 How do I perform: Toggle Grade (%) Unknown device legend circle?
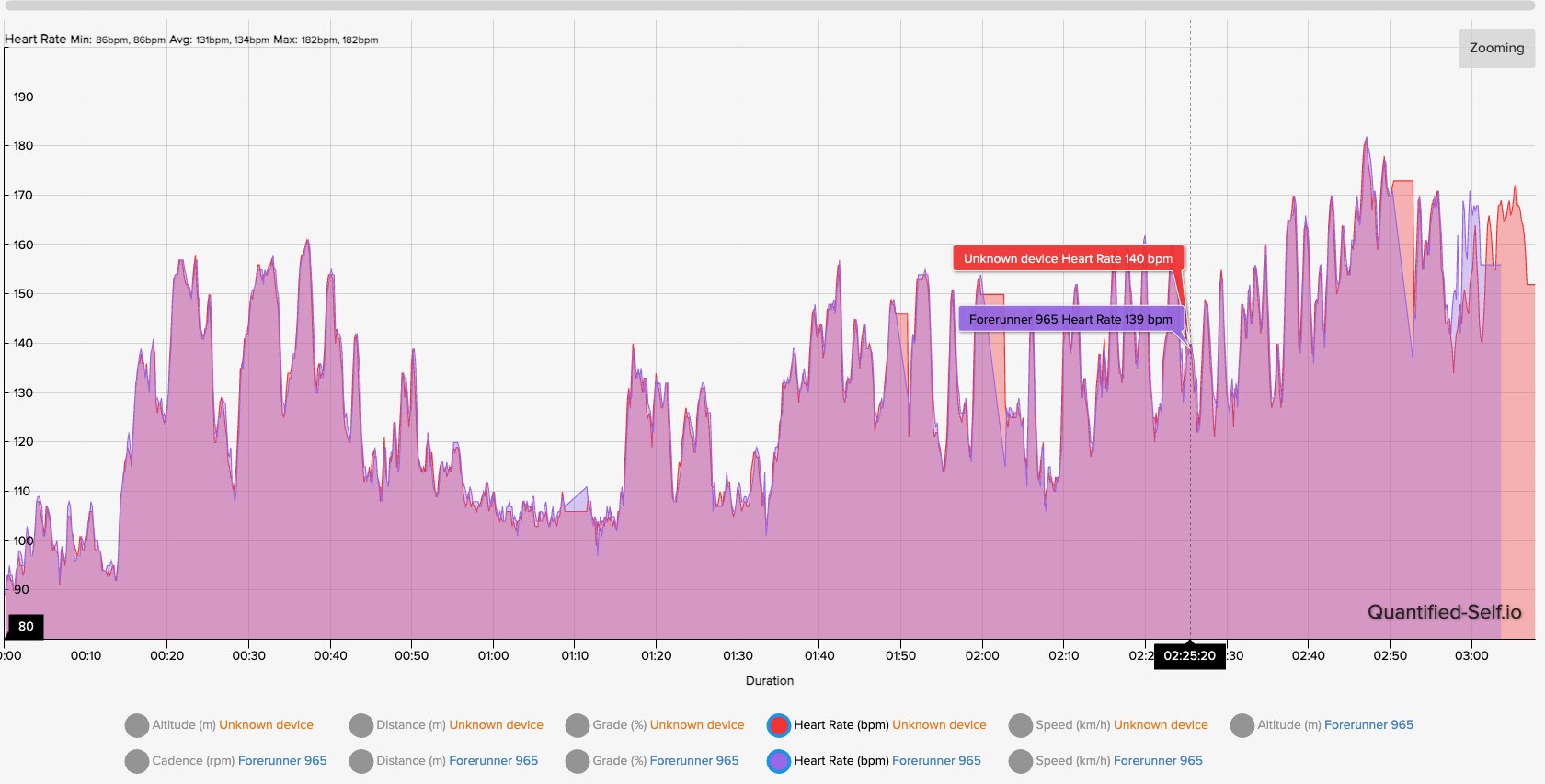point(578,725)
